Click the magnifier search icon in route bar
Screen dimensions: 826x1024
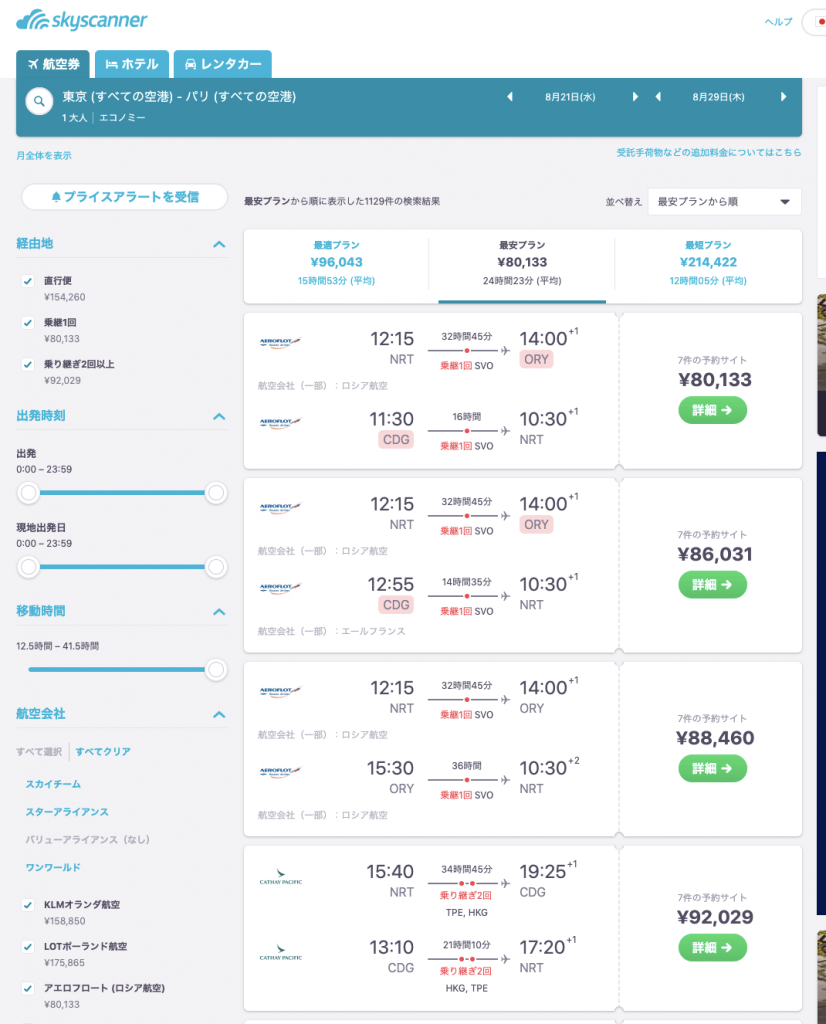point(39,101)
